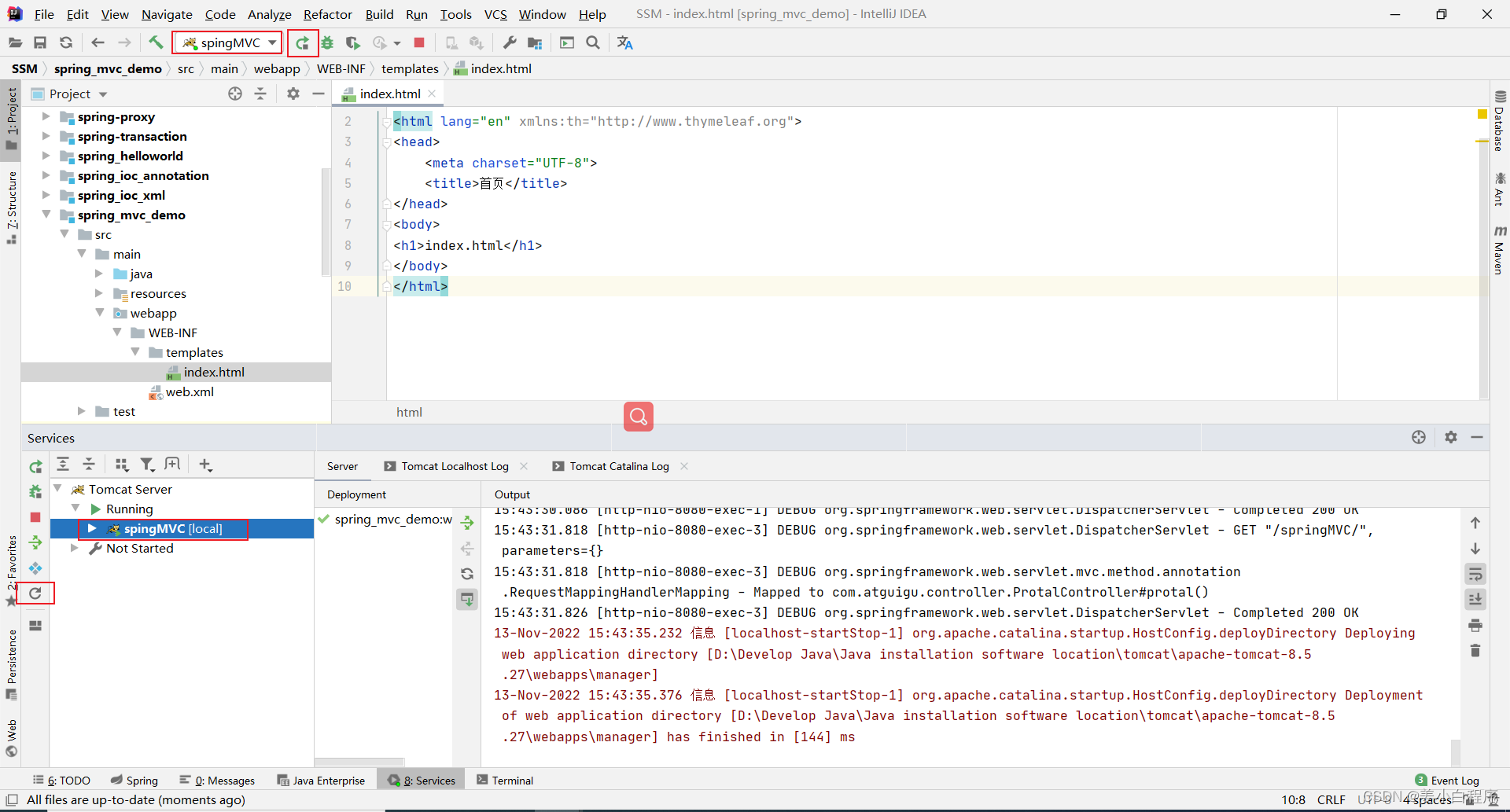Open Project view mode dropdown

click(102, 94)
